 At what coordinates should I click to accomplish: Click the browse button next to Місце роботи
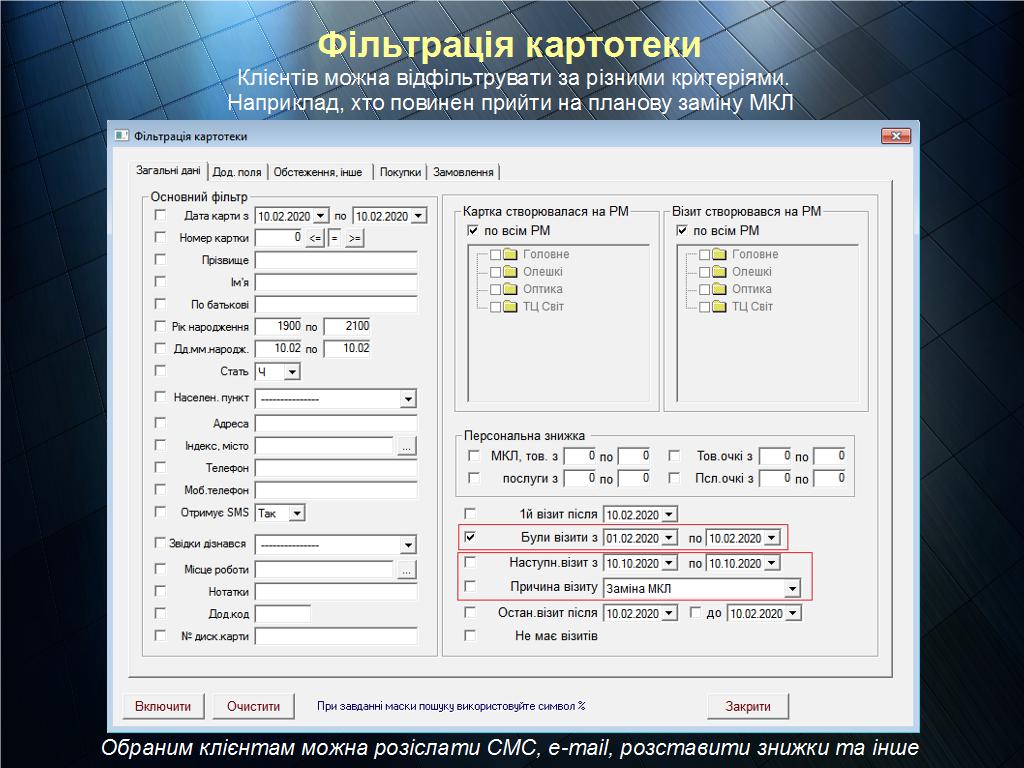point(406,570)
